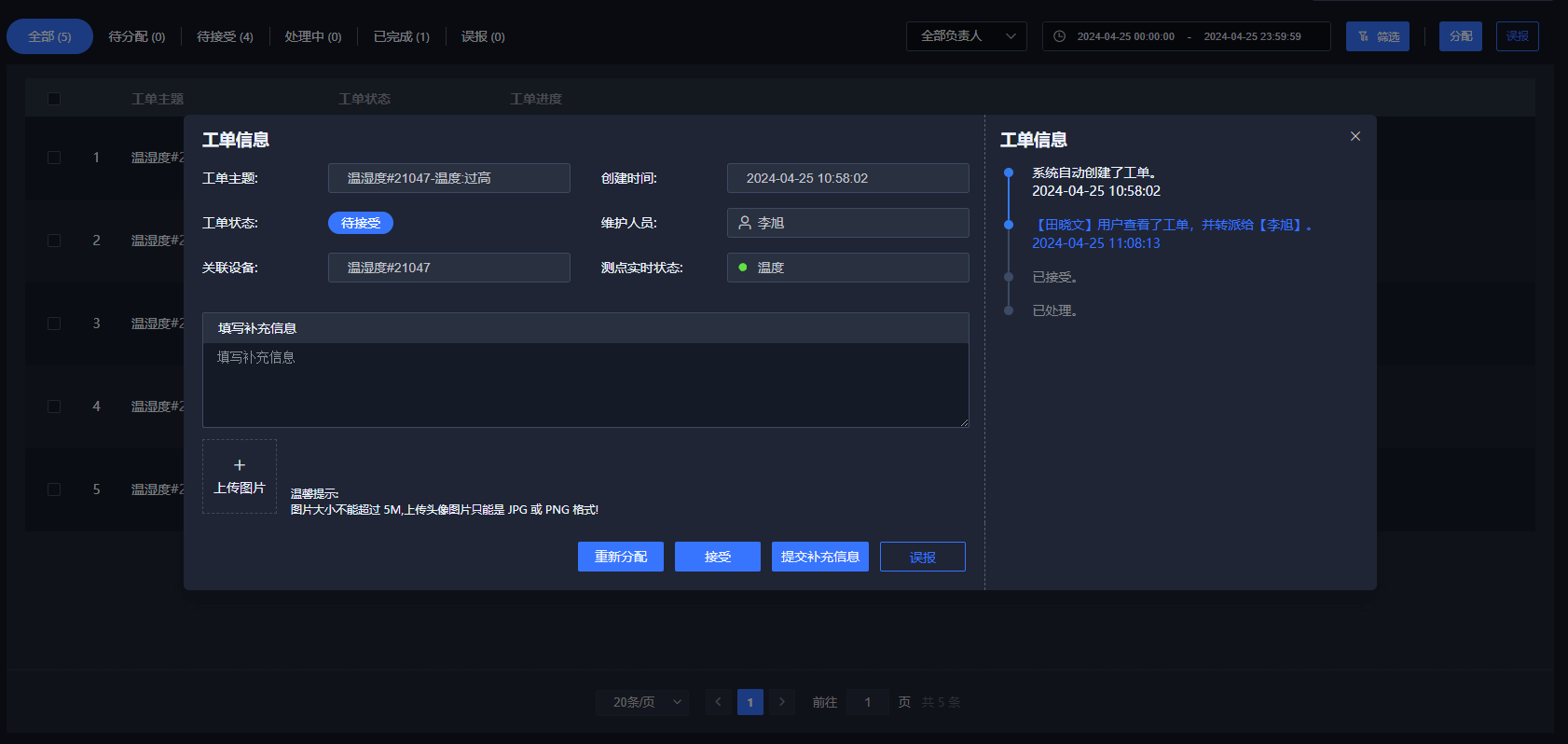Click the user icon in 维护人员 field
The image size is (1568, 744).
[745, 223]
